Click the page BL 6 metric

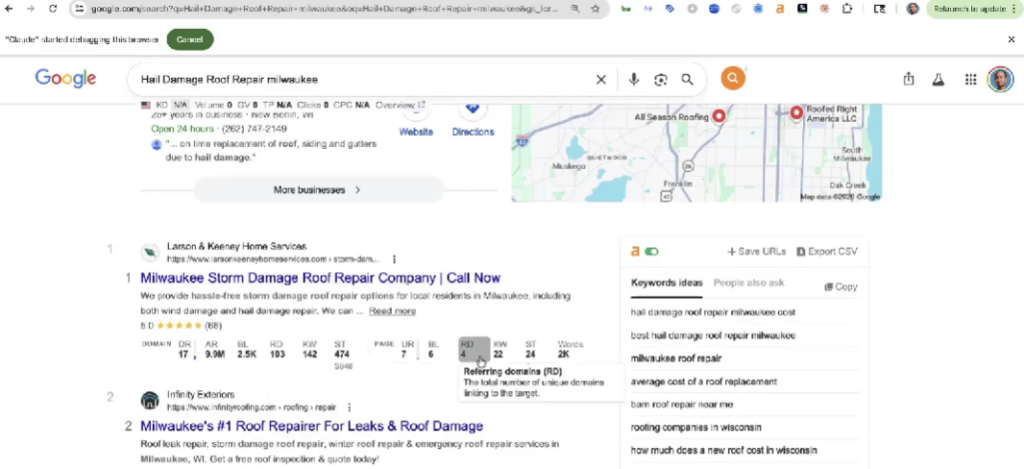[x=433, y=349]
